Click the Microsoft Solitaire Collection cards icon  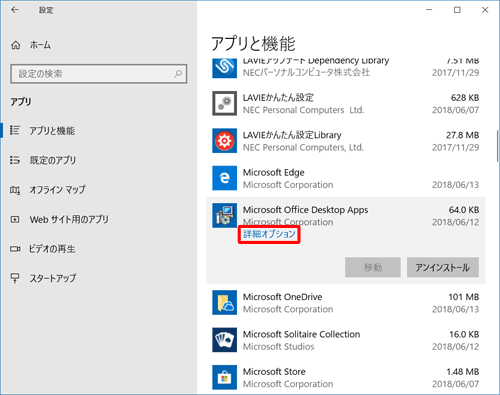tap(224, 340)
